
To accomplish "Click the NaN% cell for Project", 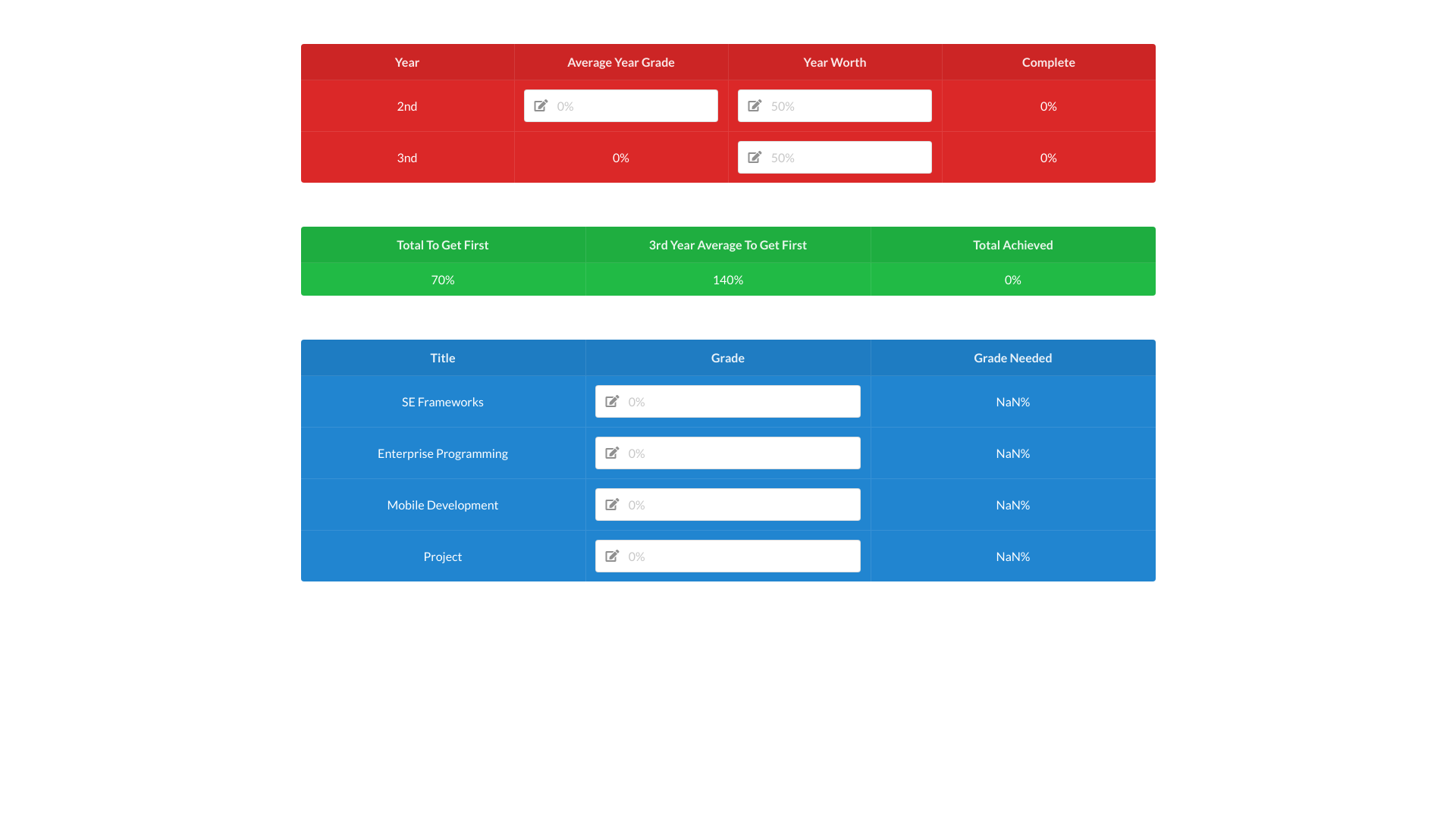I will 1012,556.
